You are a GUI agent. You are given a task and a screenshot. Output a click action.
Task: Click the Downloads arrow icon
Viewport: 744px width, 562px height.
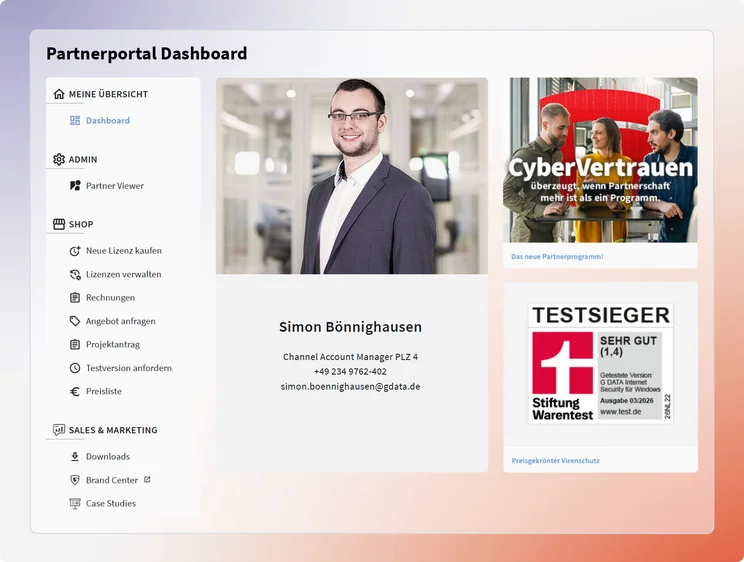point(75,457)
